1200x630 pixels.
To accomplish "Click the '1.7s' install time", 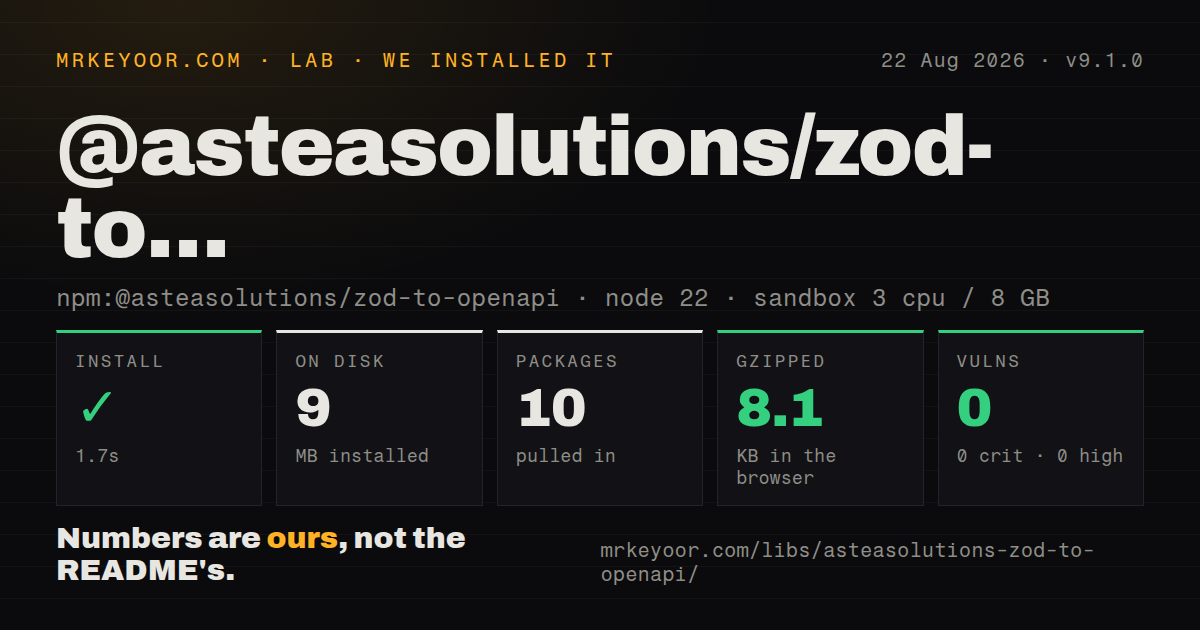I will pyautogui.click(x=97, y=456).
